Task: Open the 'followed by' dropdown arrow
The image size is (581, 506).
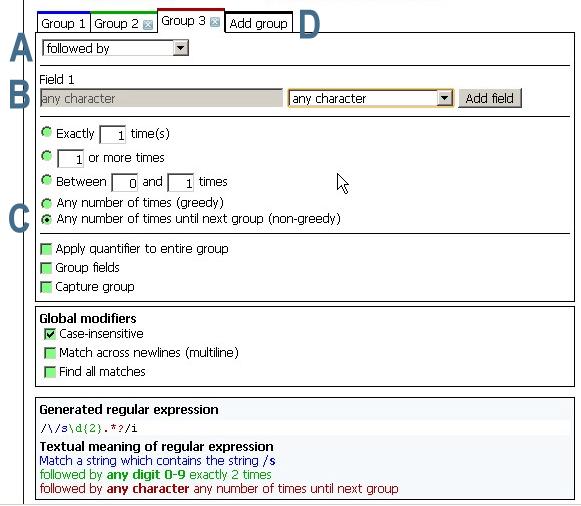Action: tap(180, 48)
